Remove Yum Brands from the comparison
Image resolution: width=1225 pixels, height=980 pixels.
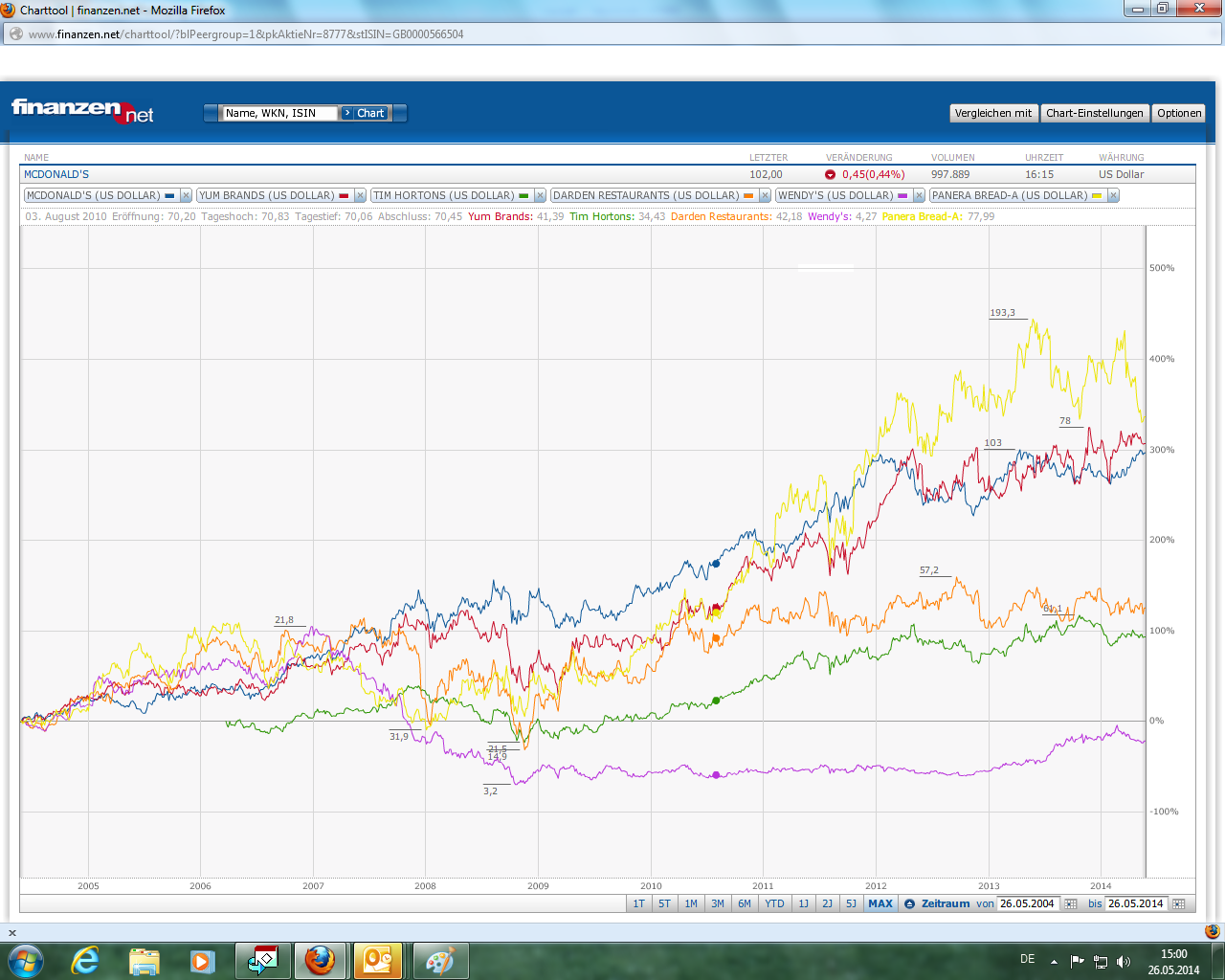[360, 195]
